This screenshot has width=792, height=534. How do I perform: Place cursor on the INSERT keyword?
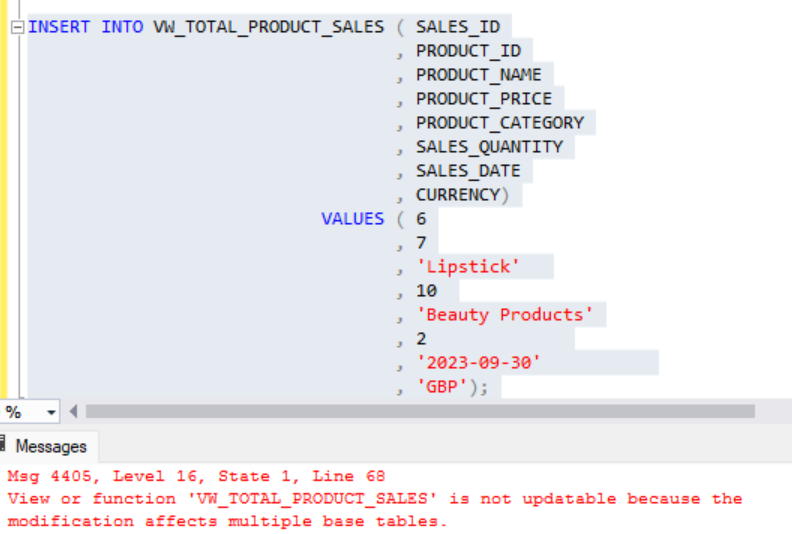click(x=60, y=27)
